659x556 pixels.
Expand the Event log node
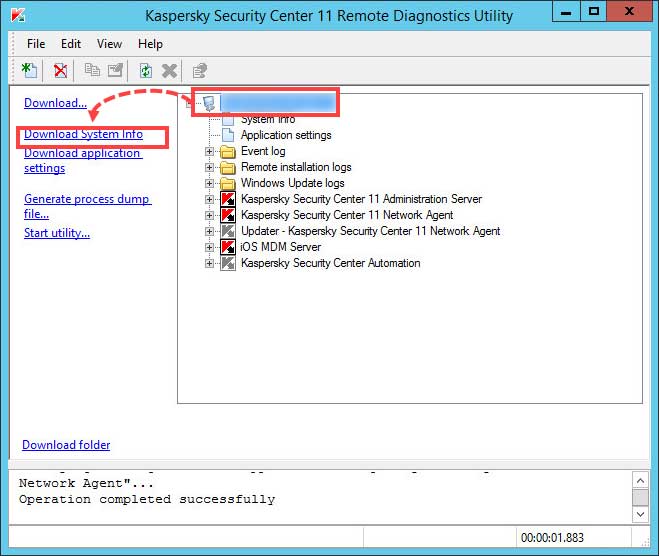(209, 151)
